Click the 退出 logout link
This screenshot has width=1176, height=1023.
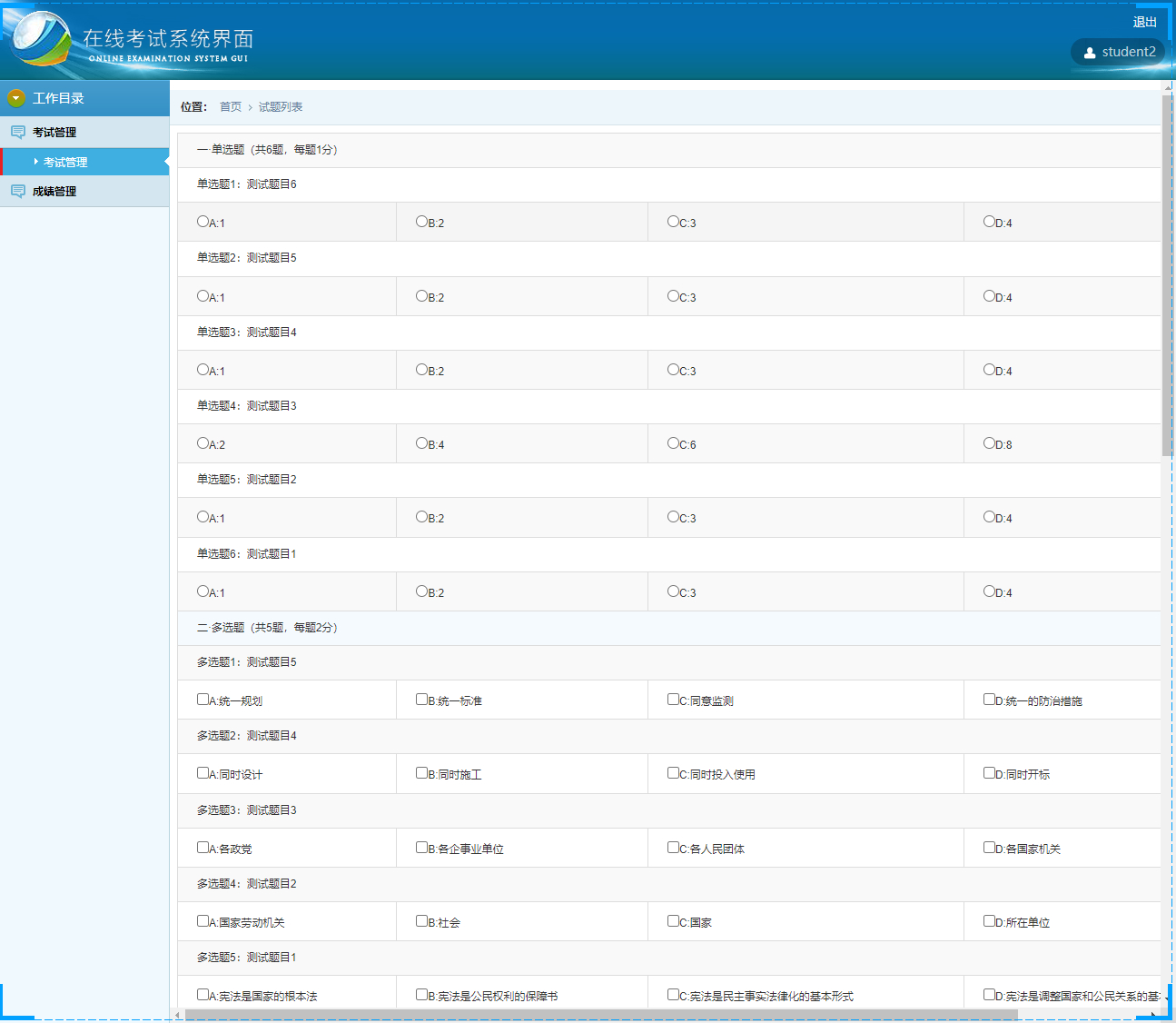(x=1144, y=22)
